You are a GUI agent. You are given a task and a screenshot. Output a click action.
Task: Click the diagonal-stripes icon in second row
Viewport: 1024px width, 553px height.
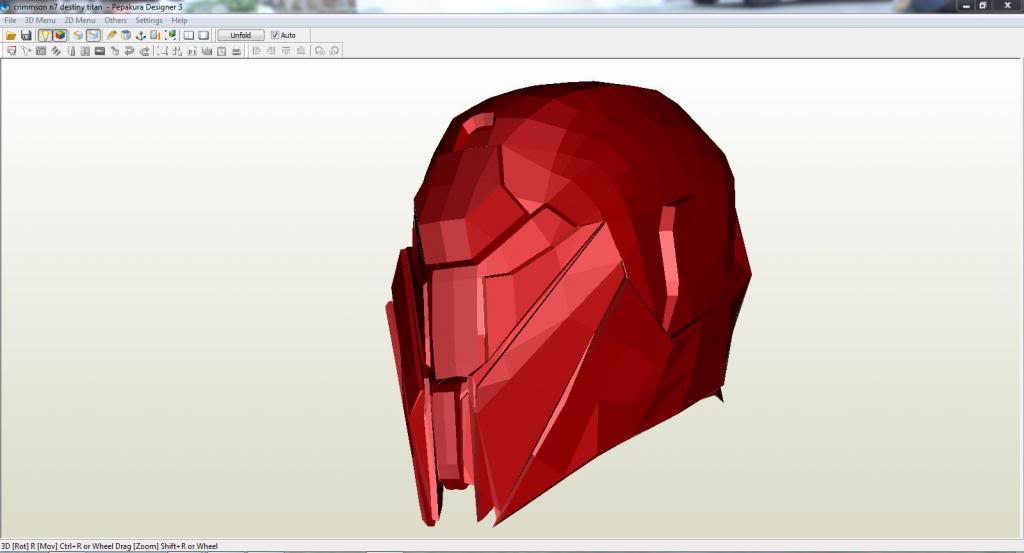pyautogui.click(x=56, y=51)
